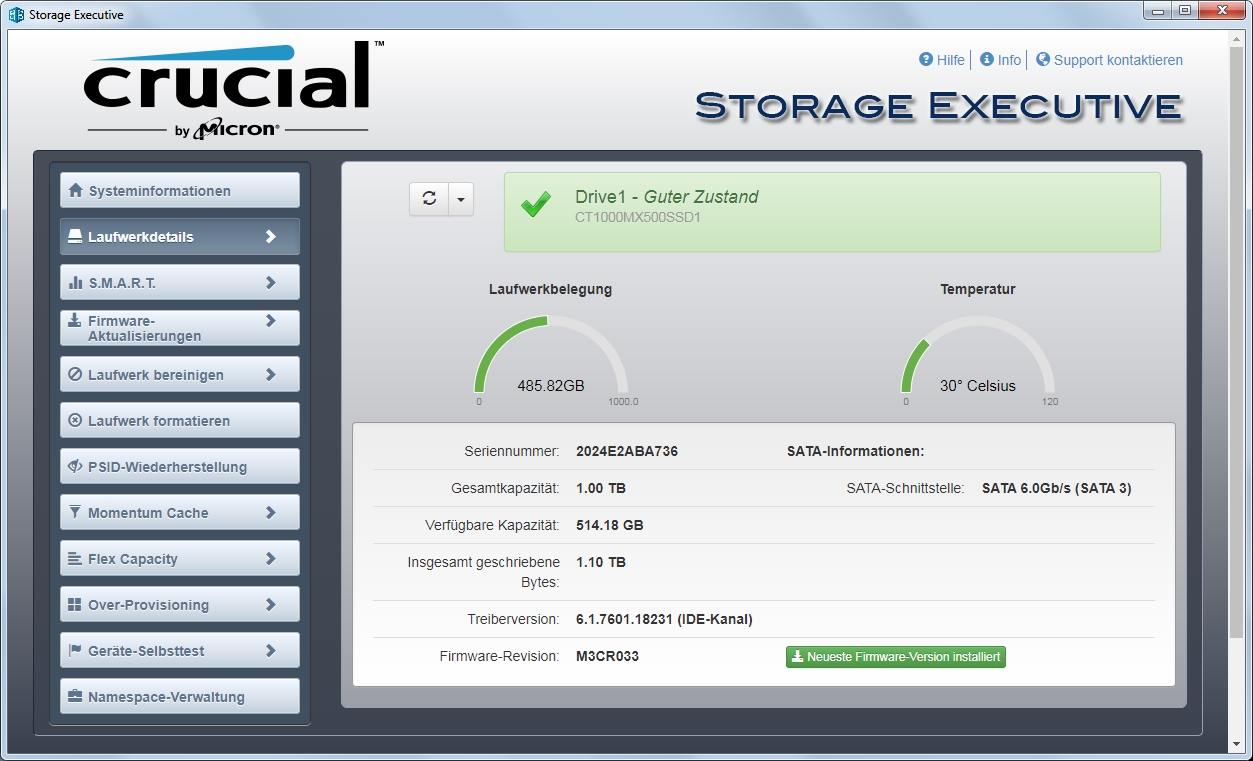
Task: Click the lines icon beside Flex Capacity
Action: [75, 559]
